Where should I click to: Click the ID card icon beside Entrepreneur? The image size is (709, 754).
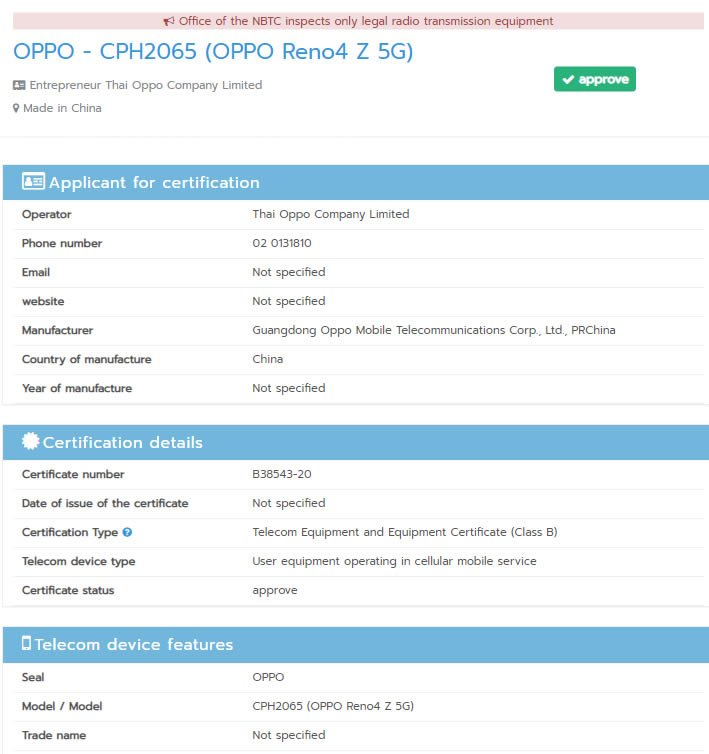[19, 85]
